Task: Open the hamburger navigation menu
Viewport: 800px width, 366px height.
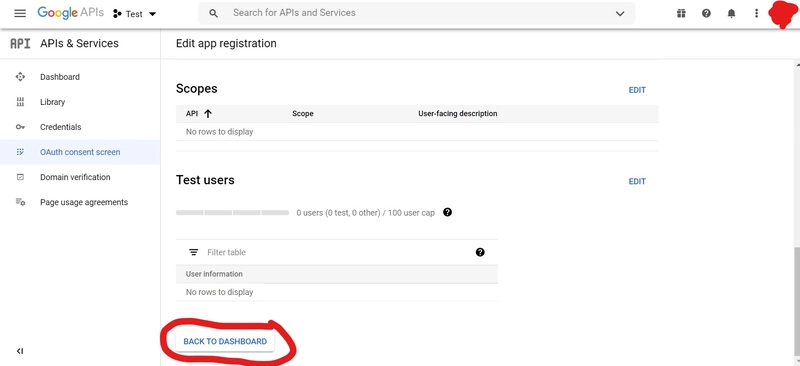Action: [x=20, y=14]
